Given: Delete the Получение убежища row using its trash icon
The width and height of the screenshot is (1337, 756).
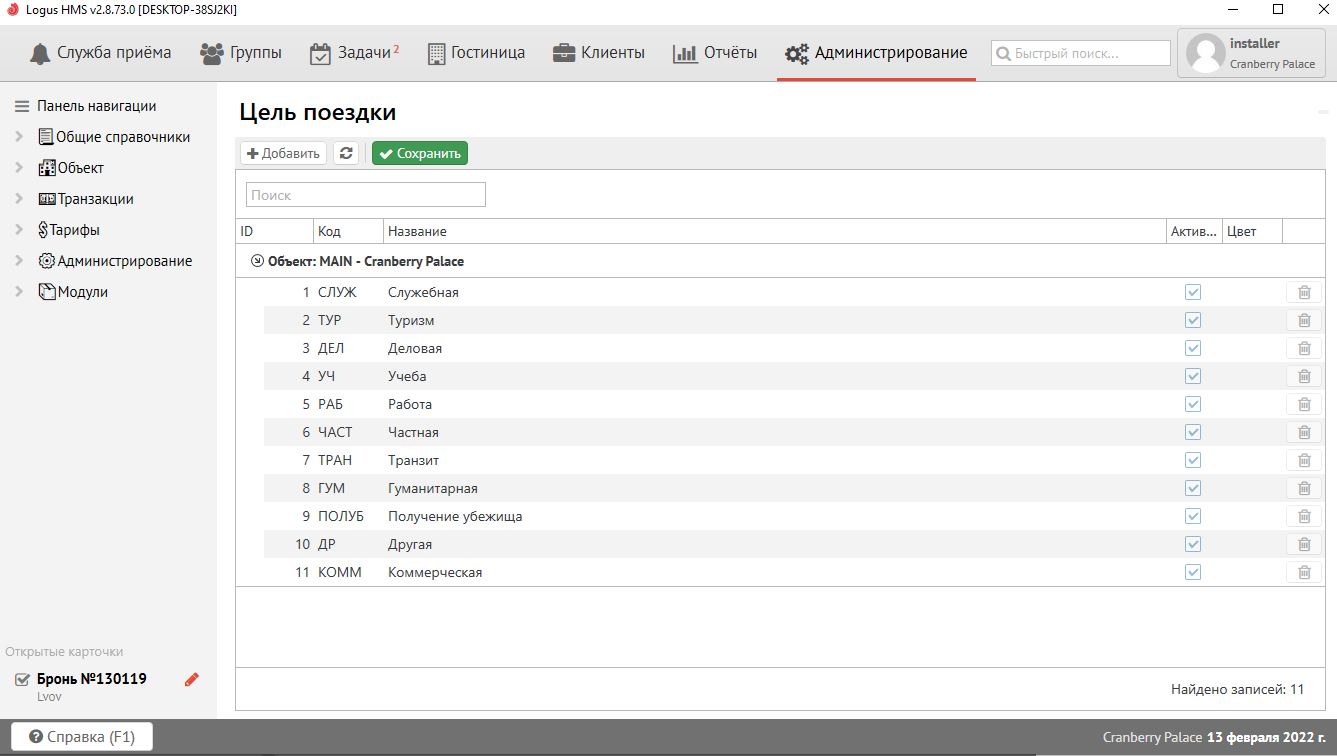Looking at the screenshot, I should (1304, 516).
